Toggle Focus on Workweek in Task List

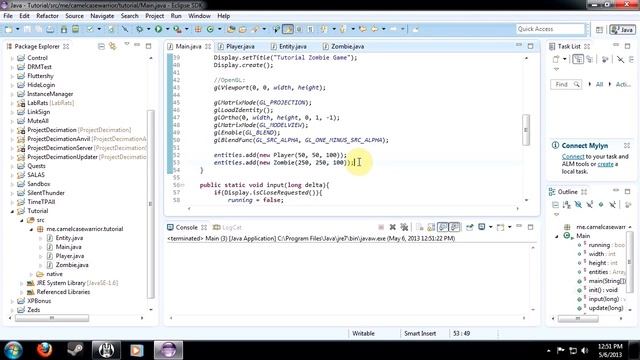tap(605, 60)
